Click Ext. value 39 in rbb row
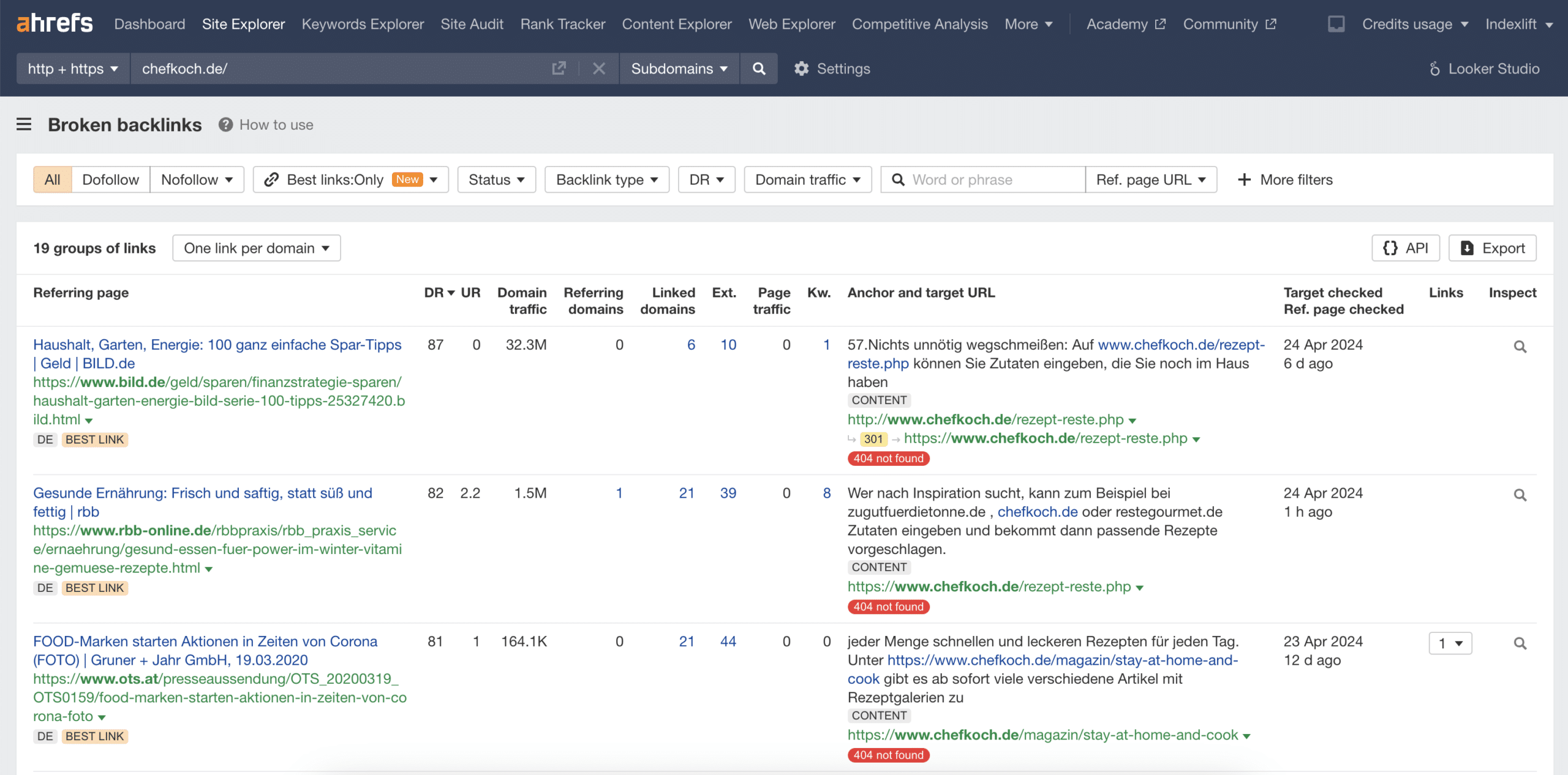The image size is (1568, 775). [x=728, y=493]
